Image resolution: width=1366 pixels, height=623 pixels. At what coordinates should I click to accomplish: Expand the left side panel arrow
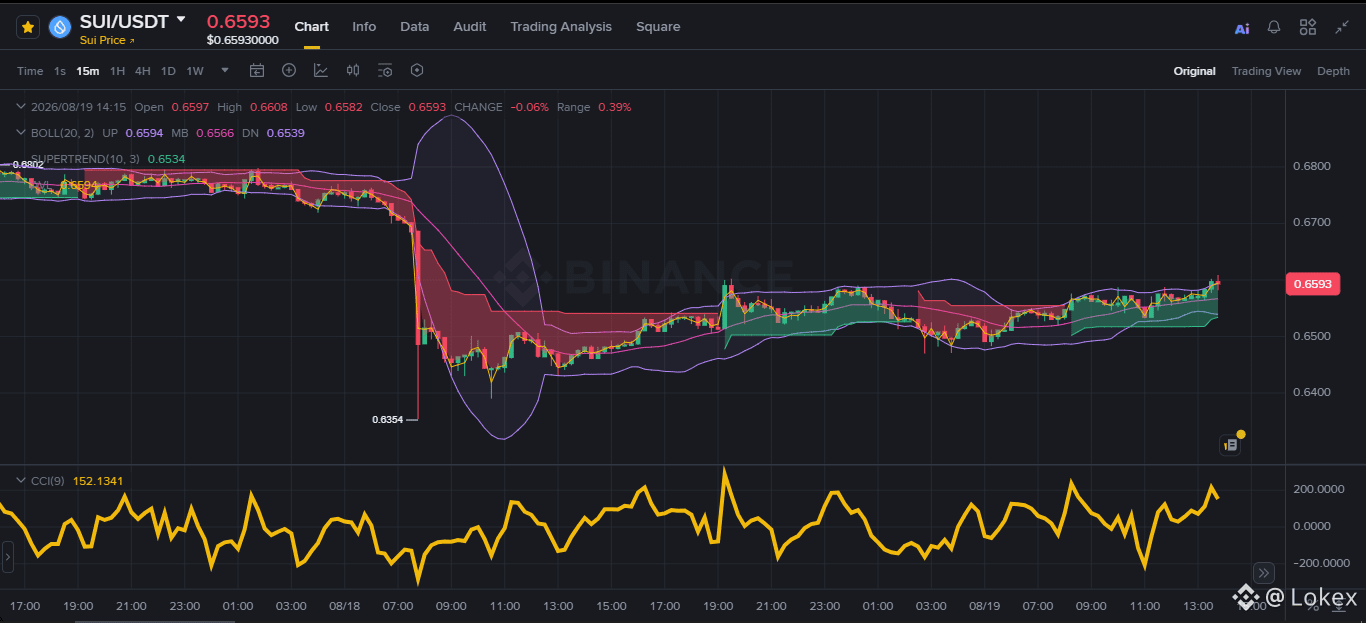tap(7, 556)
